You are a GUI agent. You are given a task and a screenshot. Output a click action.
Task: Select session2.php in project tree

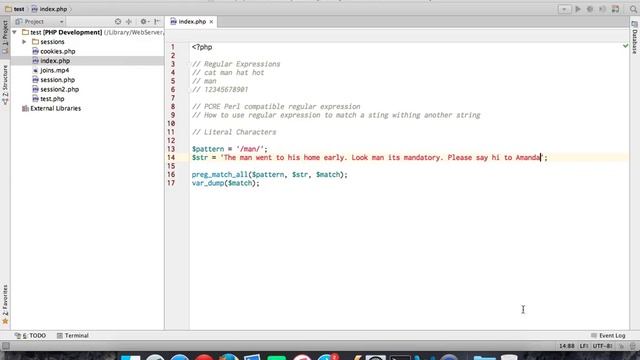(60, 89)
